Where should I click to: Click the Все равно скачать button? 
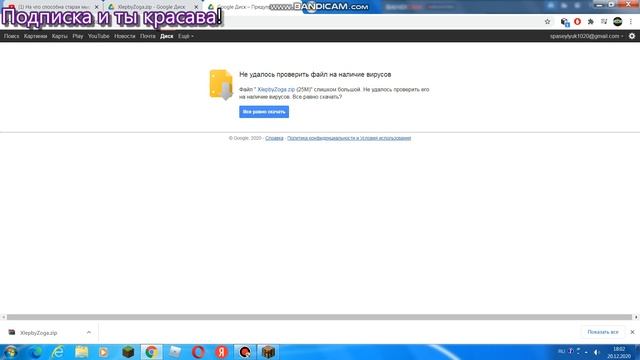click(x=264, y=112)
